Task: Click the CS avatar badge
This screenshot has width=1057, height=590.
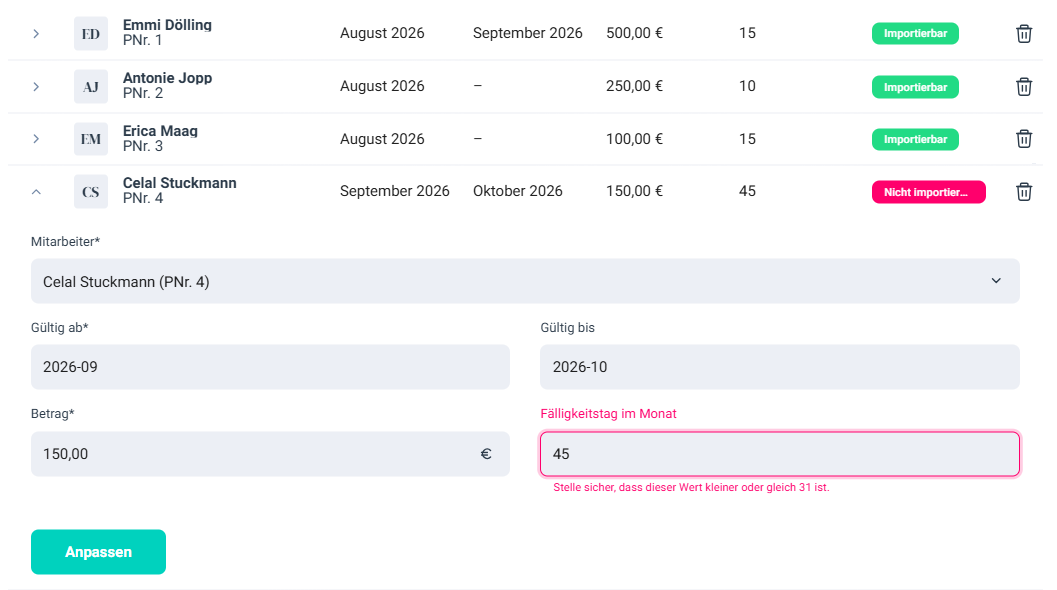Action: tap(91, 191)
